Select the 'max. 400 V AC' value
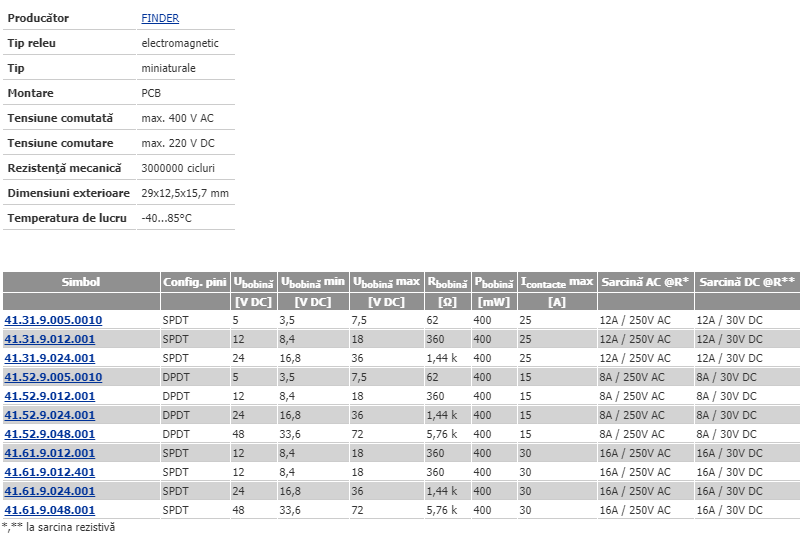 (x=178, y=118)
